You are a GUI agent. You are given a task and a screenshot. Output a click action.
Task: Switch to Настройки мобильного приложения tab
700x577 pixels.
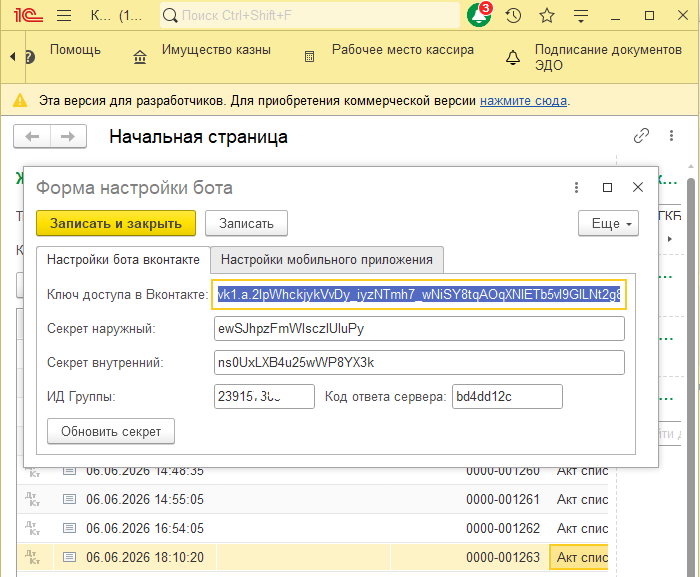327,259
